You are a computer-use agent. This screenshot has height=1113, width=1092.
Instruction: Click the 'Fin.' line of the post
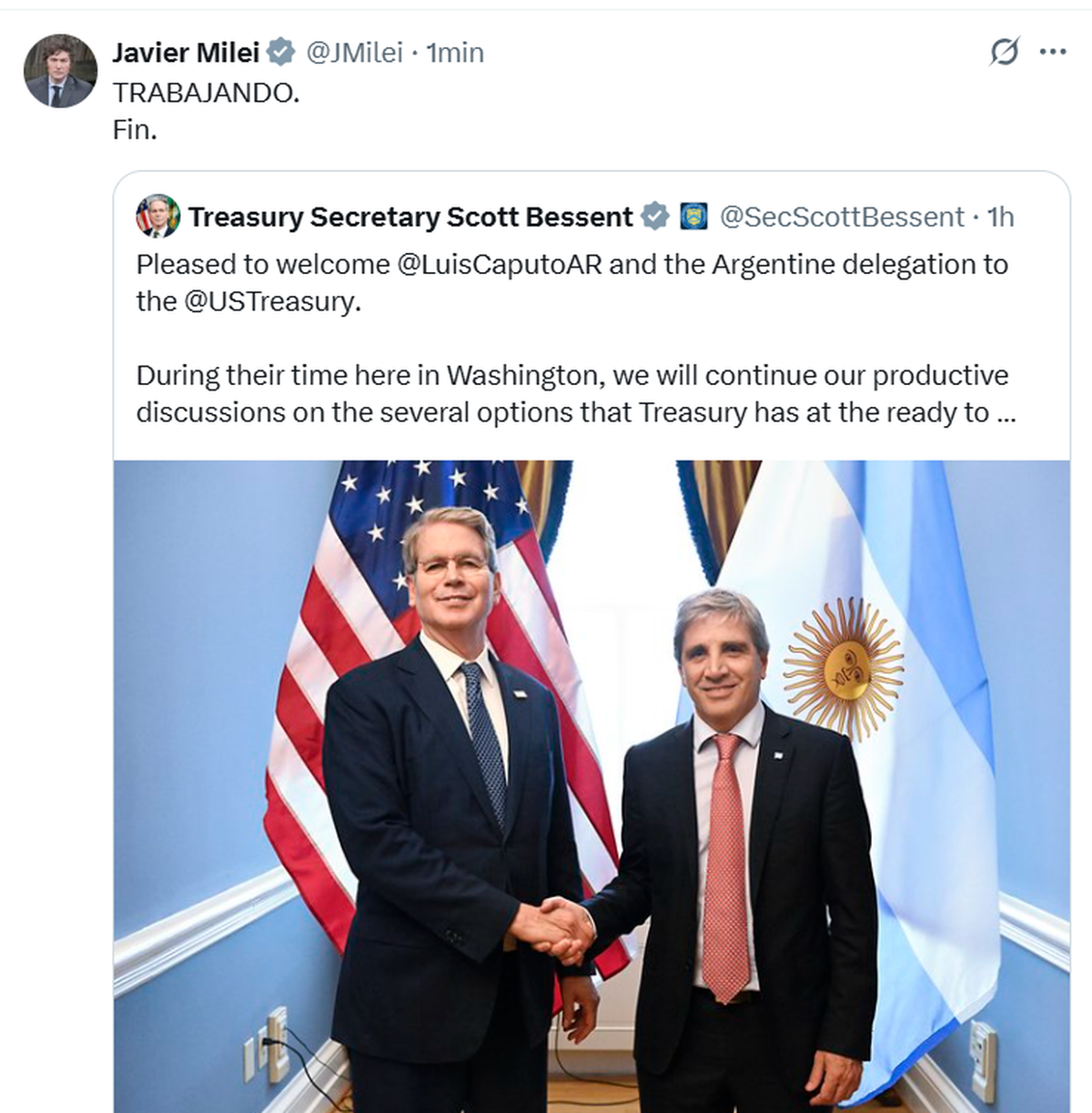click(135, 130)
